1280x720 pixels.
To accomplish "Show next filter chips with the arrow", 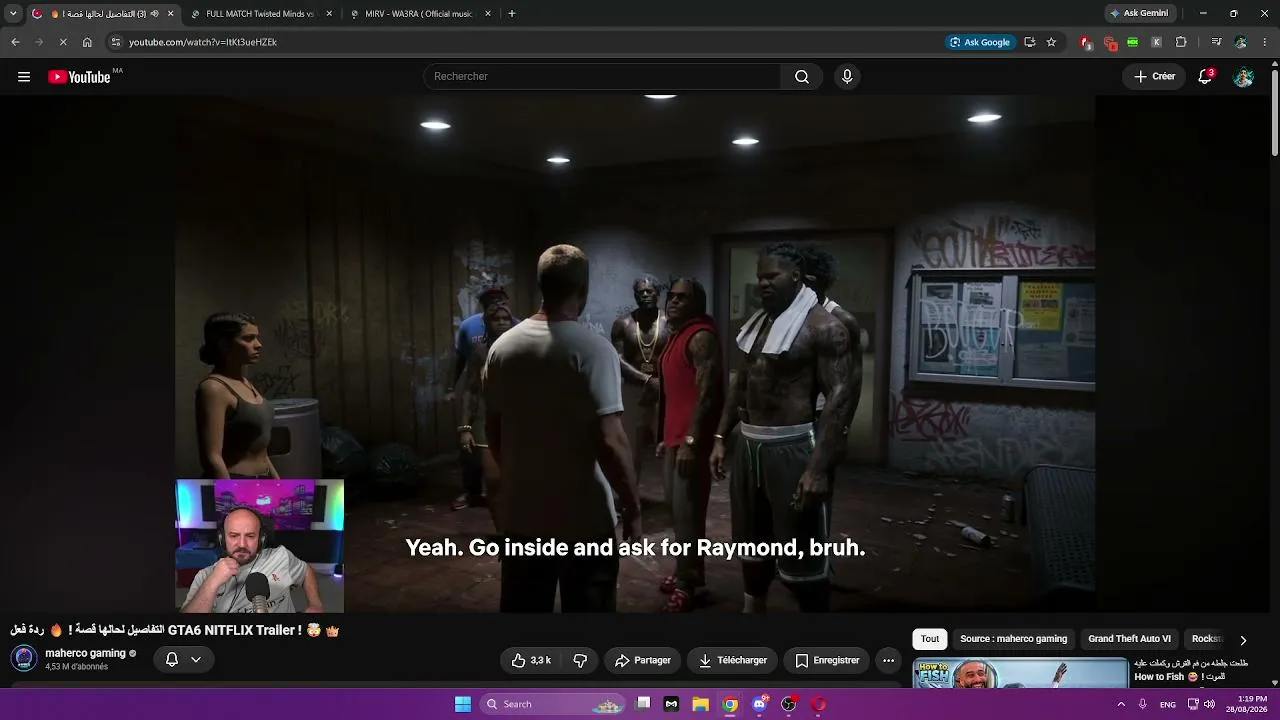I will point(1243,640).
